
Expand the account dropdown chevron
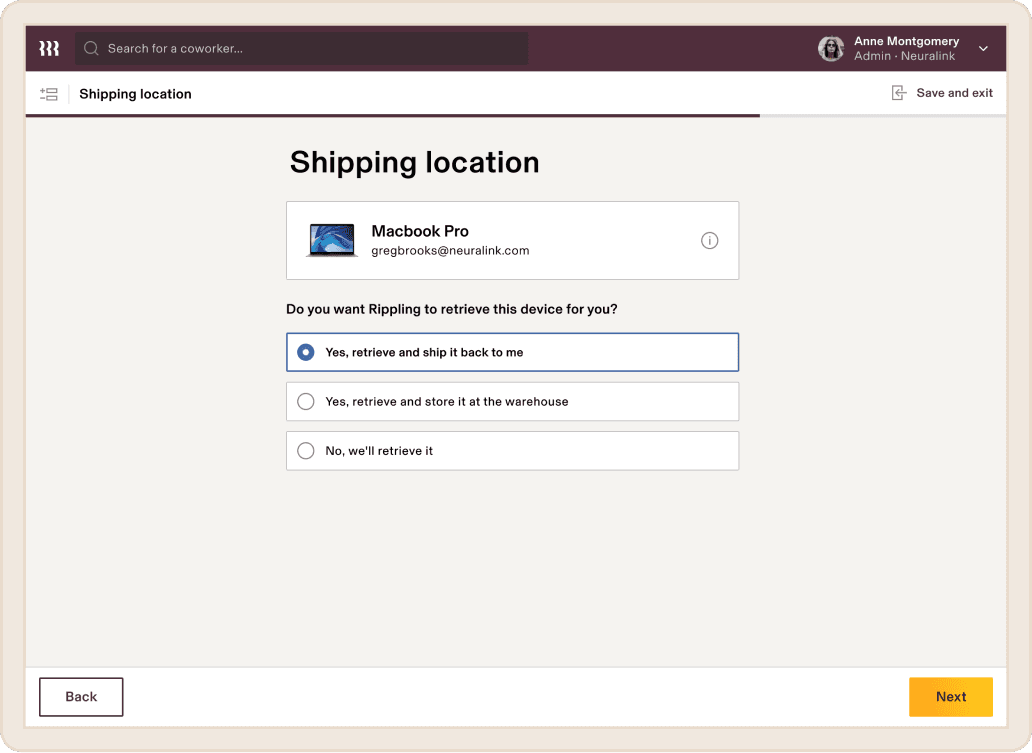pyautogui.click(x=983, y=48)
